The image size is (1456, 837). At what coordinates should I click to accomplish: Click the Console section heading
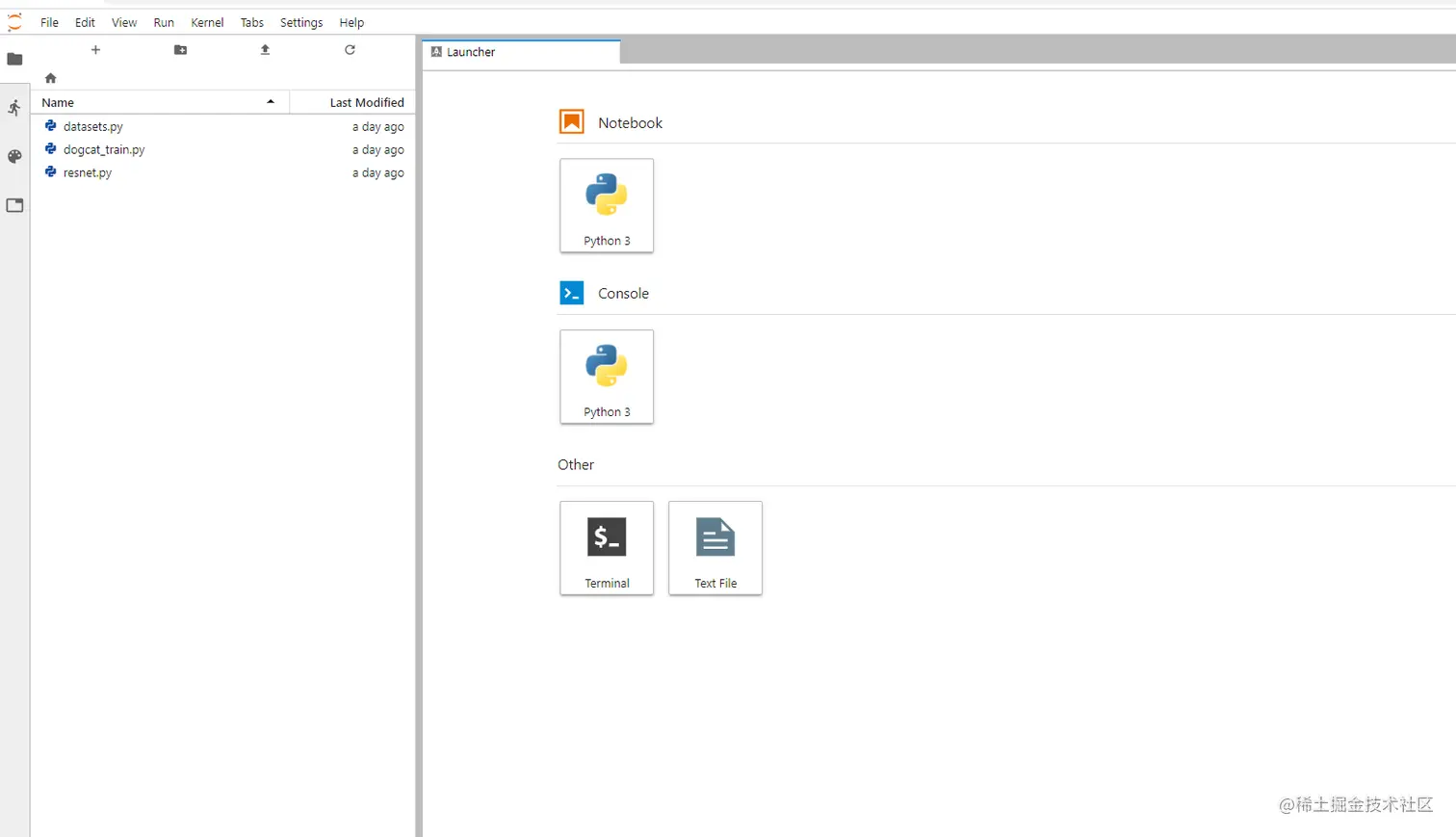pyautogui.click(x=623, y=293)
